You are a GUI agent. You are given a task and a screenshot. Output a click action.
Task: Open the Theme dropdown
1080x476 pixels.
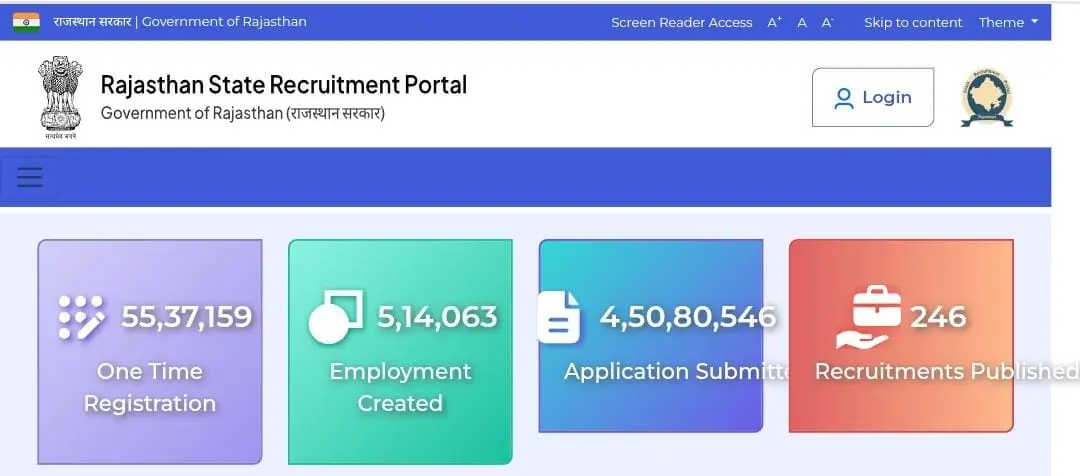point(1008,23)
